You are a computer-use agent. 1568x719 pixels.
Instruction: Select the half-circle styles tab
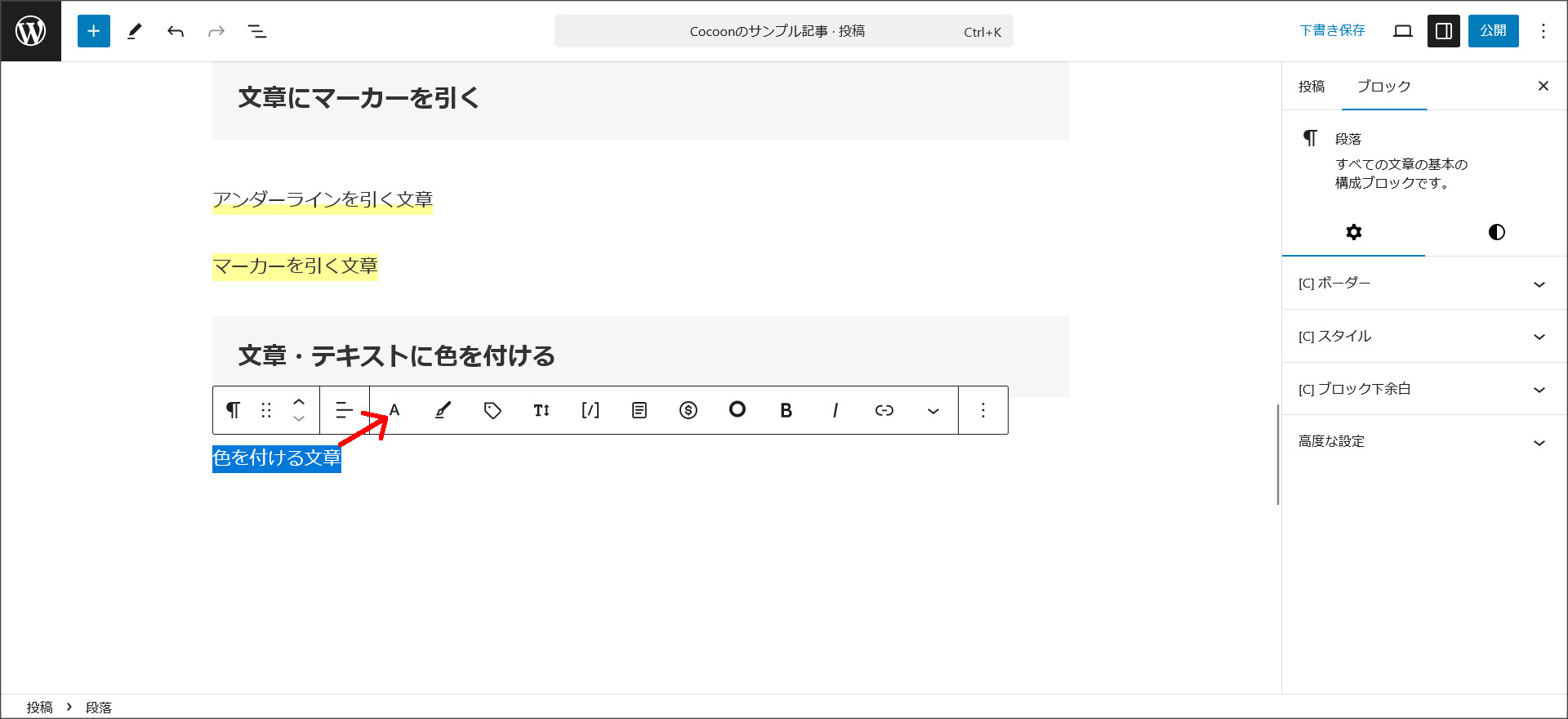pos(1497,232)
